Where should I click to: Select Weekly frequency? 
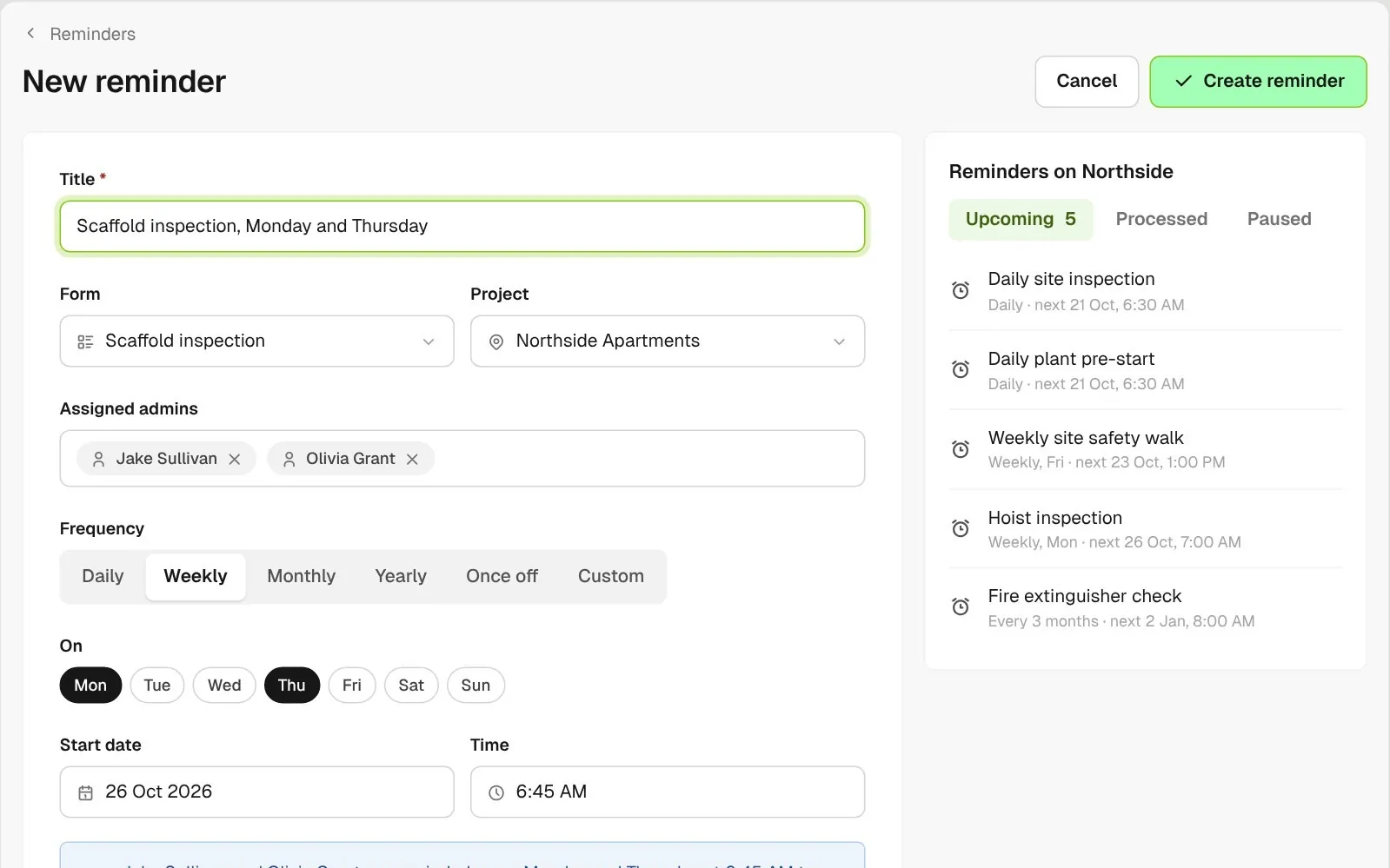196,576
